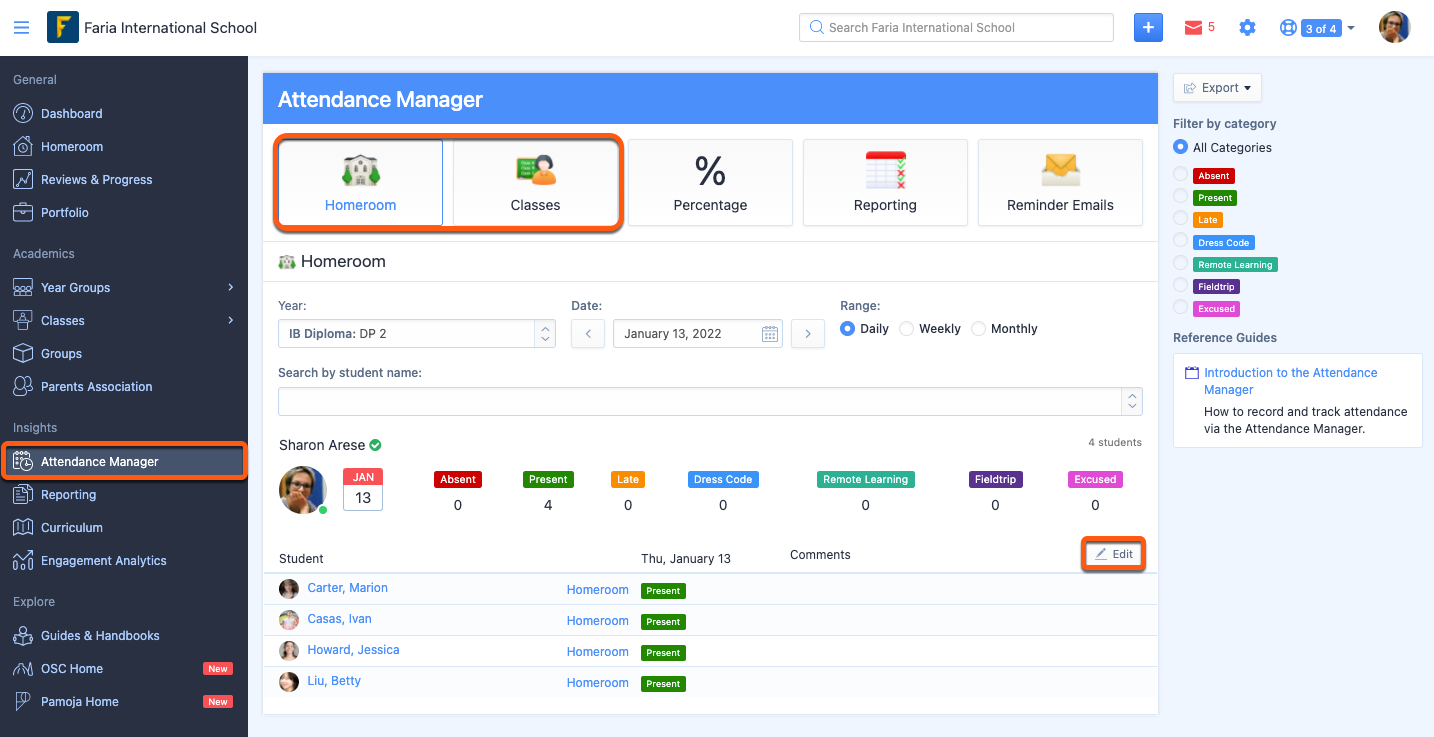Click the Absent summary badge above count
Screen dimensions: 1434x737
click(x=458, y=480)
